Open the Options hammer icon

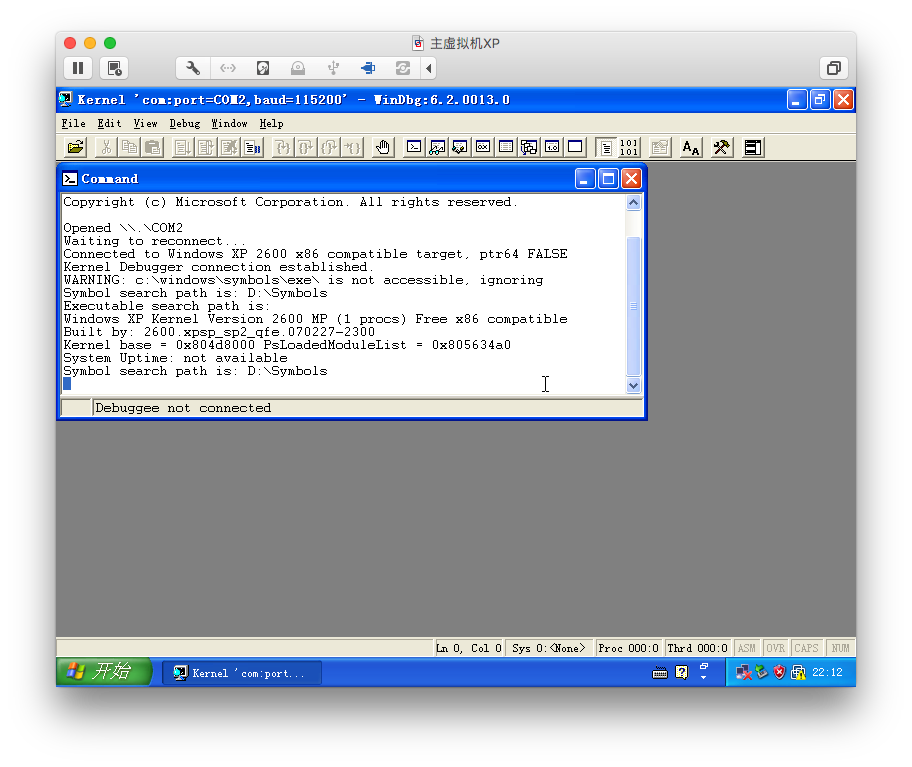(721, 148)
